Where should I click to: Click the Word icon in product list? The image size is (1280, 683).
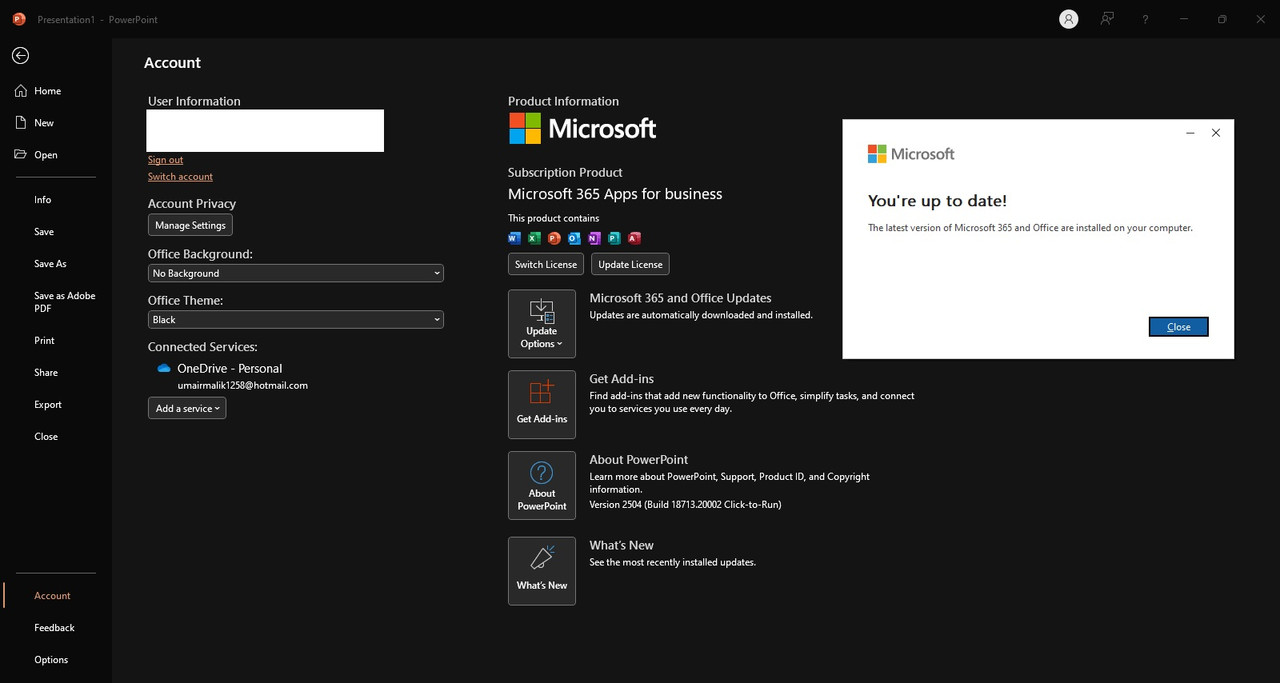(x=515, y=238)
